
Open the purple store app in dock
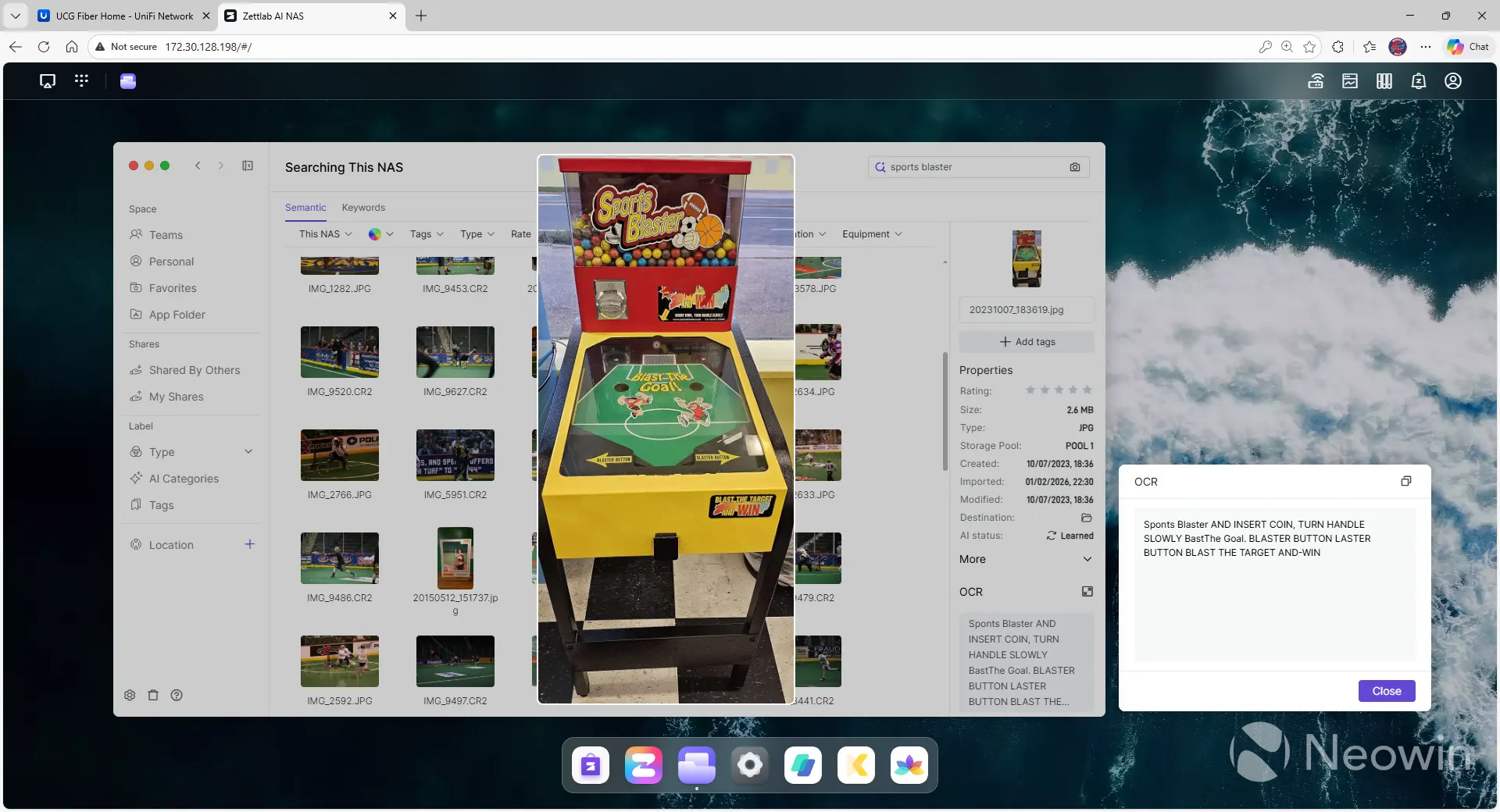tap(591, 765)
